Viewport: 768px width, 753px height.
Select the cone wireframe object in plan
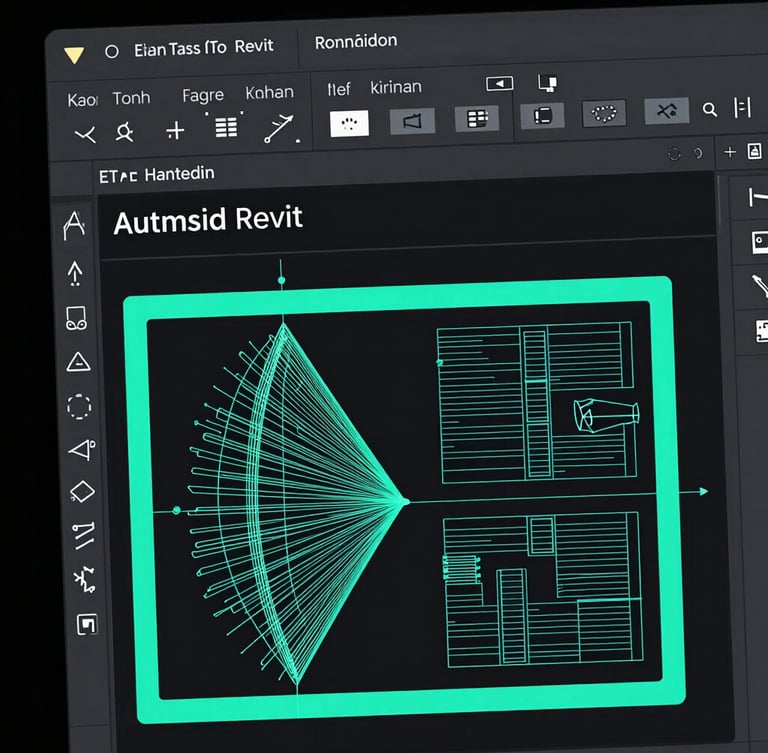(x=606, y=415)
